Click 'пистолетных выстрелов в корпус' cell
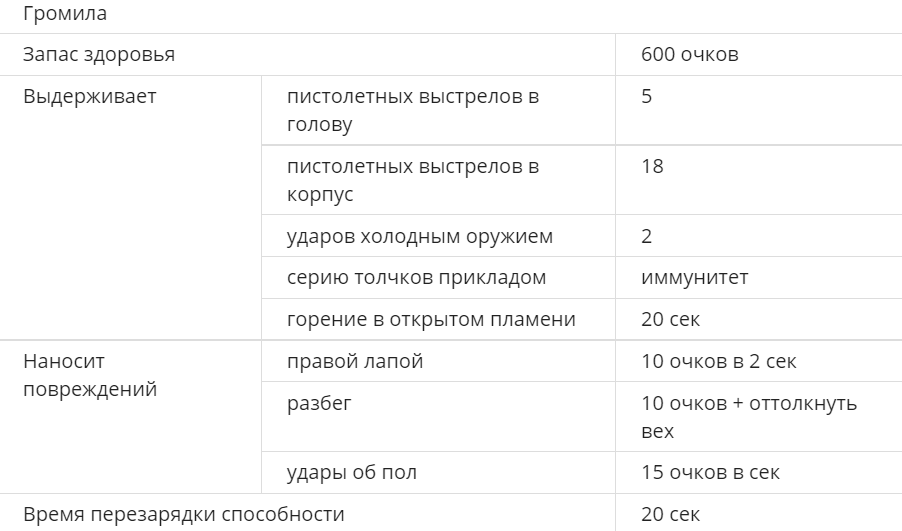 coord(412,180)
